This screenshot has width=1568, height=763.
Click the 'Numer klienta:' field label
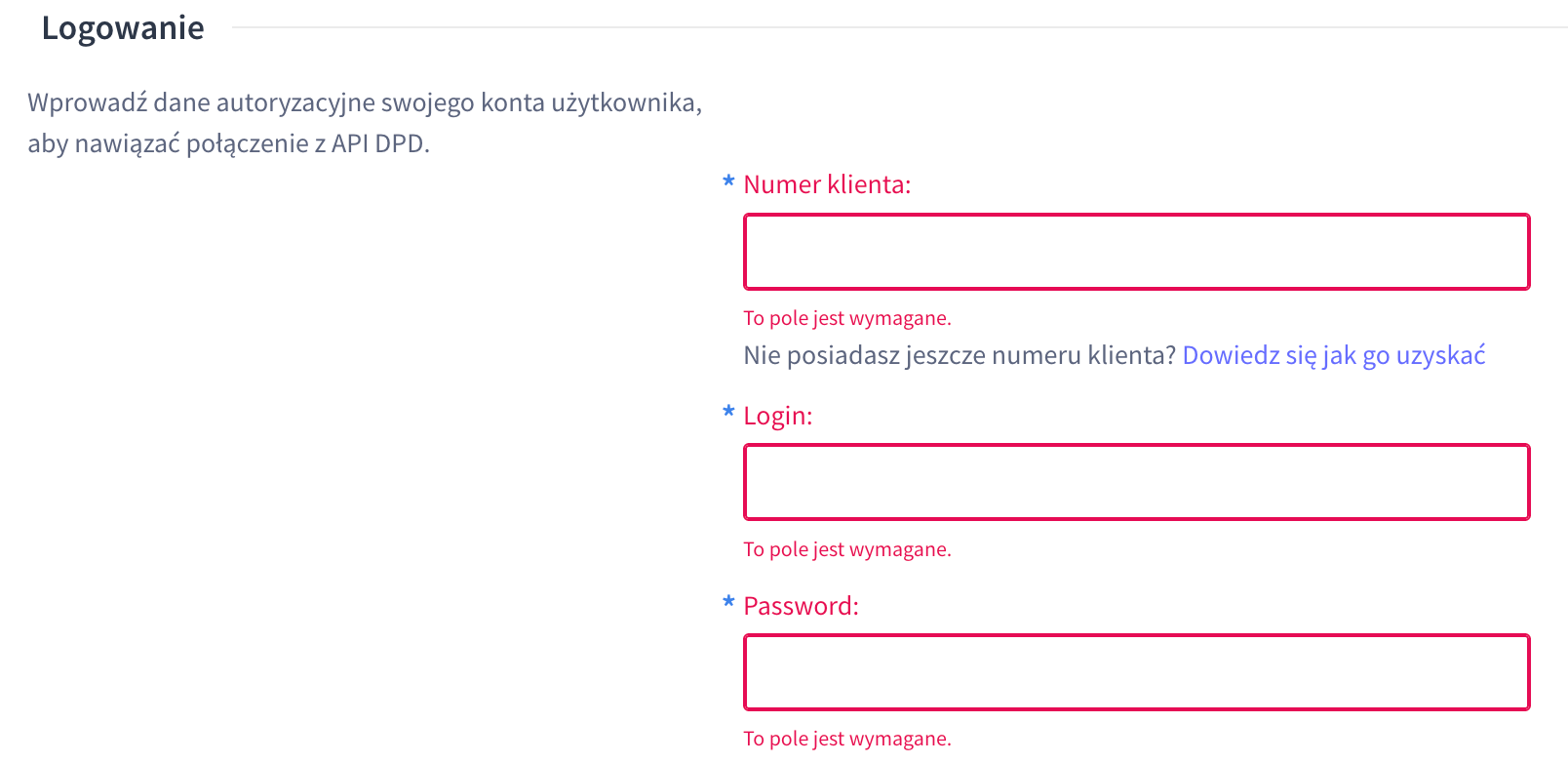click(x=827, y=184)
